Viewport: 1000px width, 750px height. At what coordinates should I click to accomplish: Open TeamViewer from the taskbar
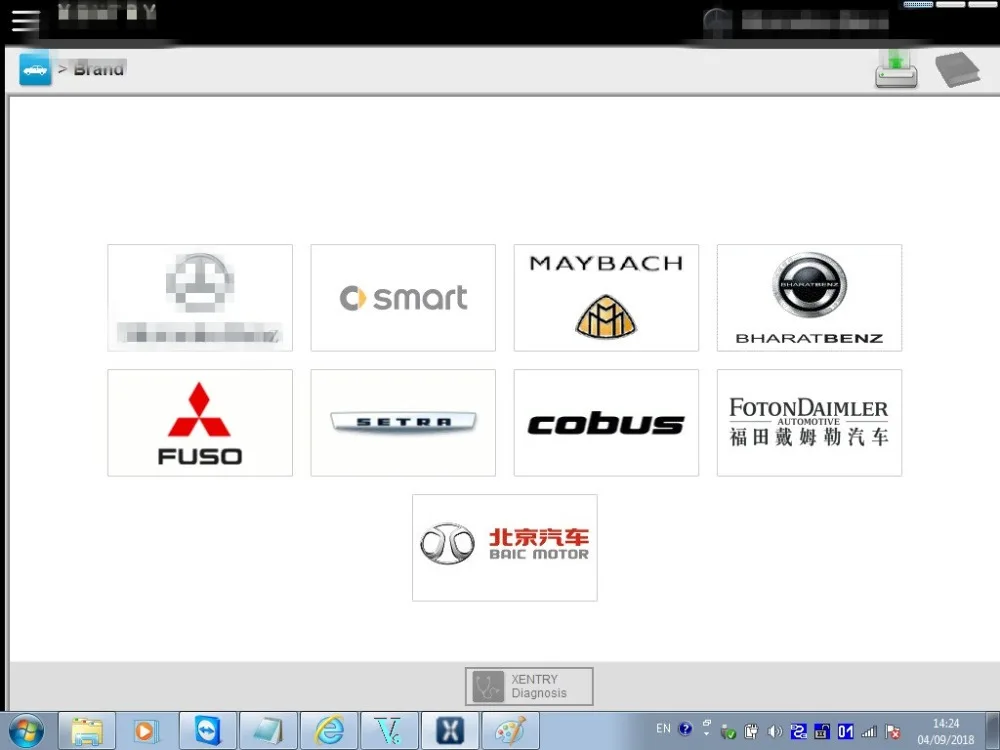pos(208,732)
